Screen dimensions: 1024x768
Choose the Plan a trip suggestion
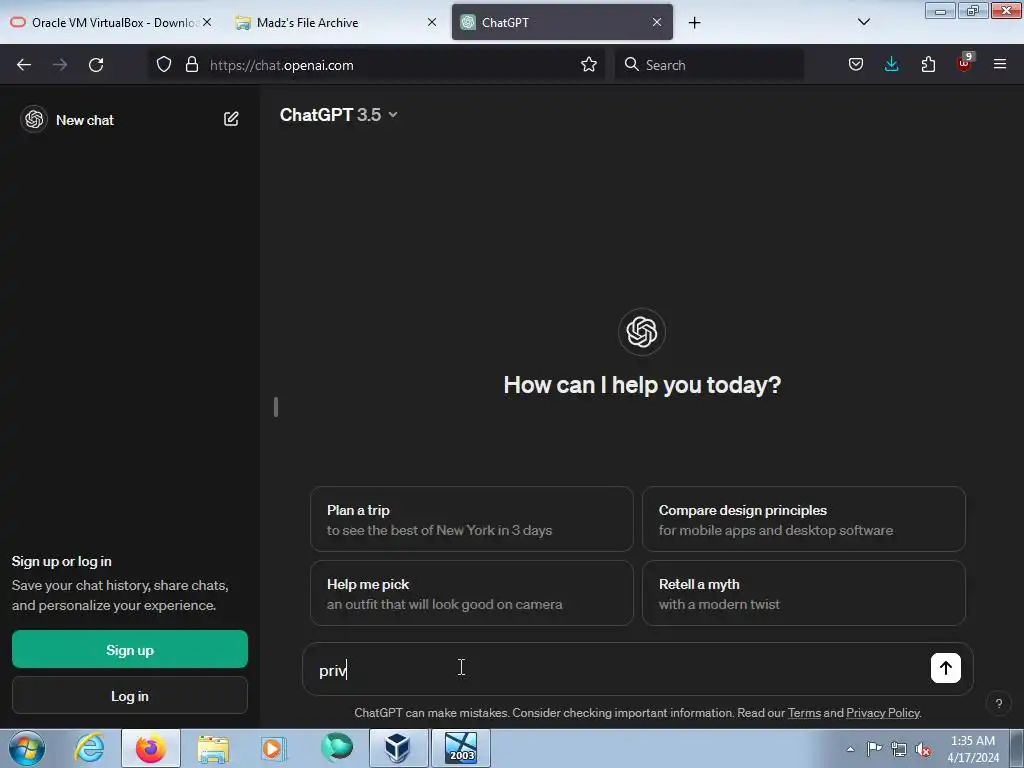472,519
